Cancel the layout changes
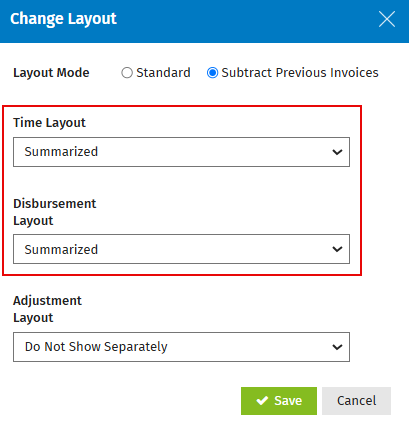The height and width of the screenshot is (427, 409). 356,401
